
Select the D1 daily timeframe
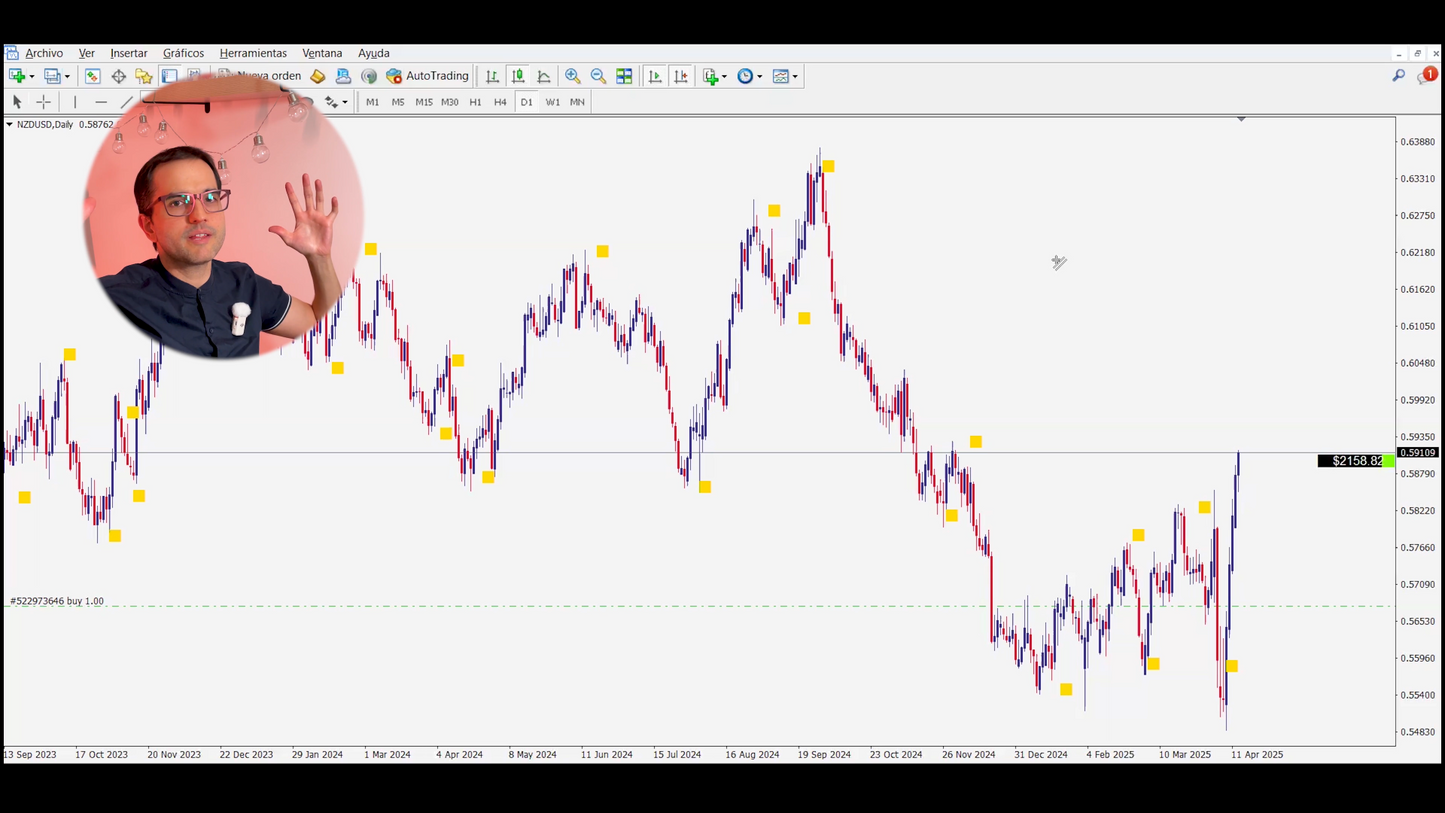coord(526,102)
